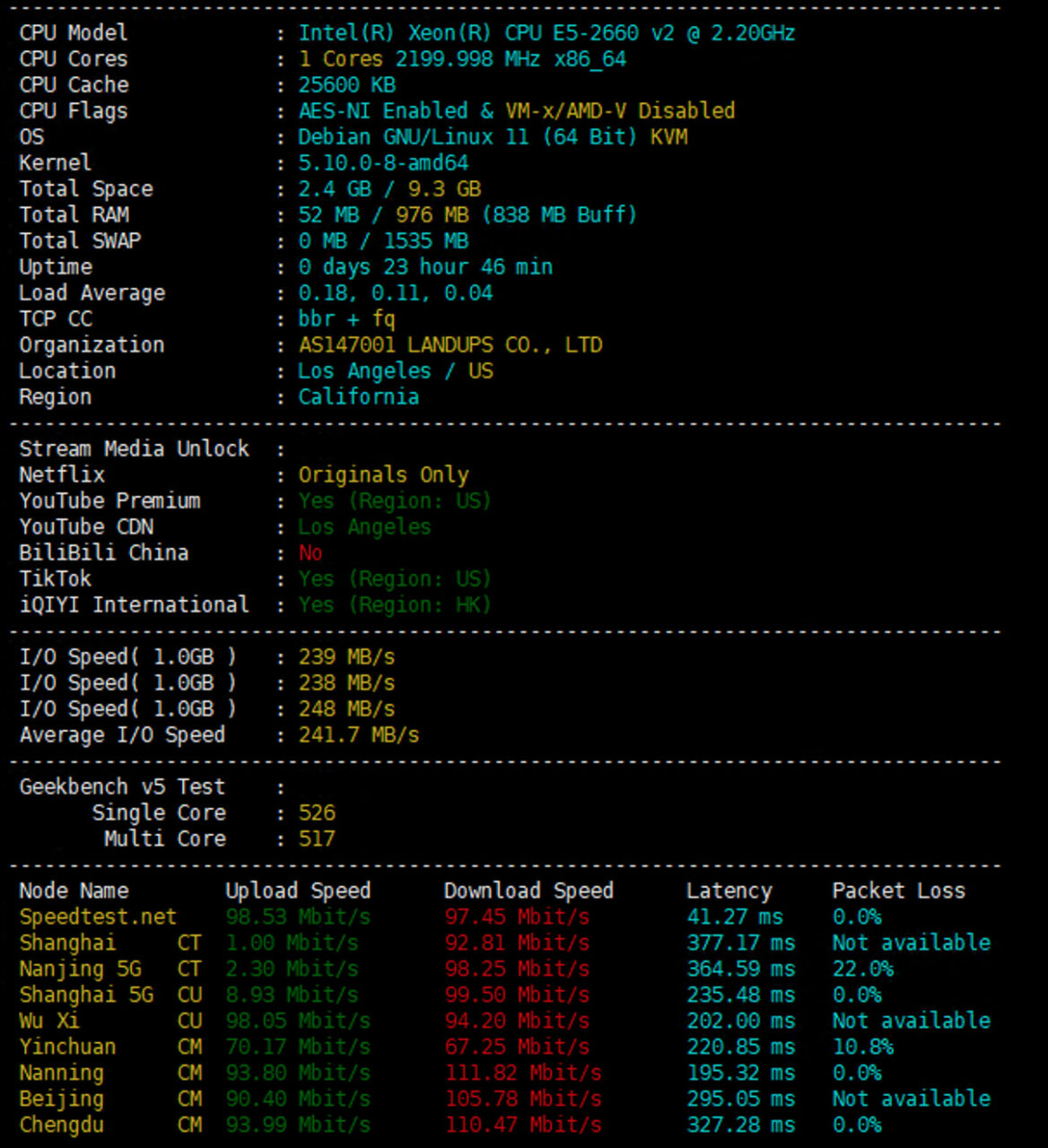This screenshot has width=1048, height=1148.
Task: Click the Organization AS147001 LANDUPS text
Action: 450,345
